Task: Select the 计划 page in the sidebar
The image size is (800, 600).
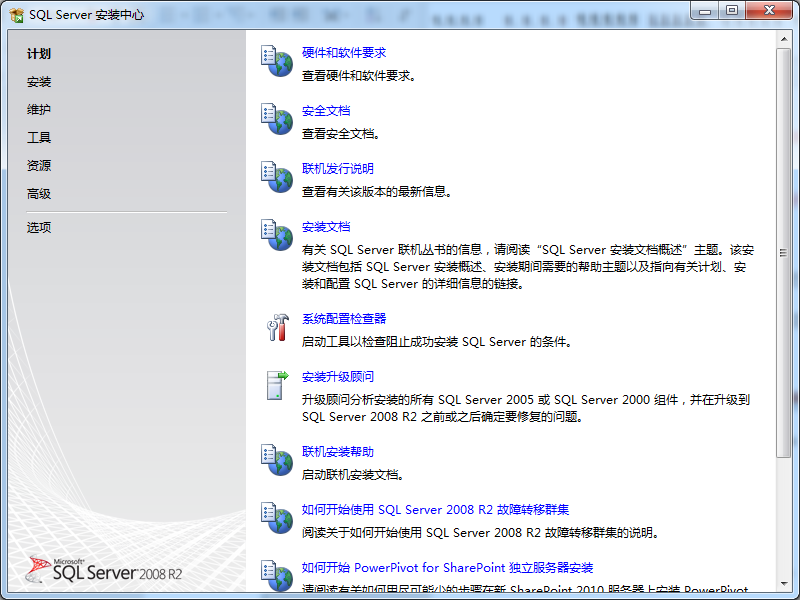Action: click(x=39, y=54)
